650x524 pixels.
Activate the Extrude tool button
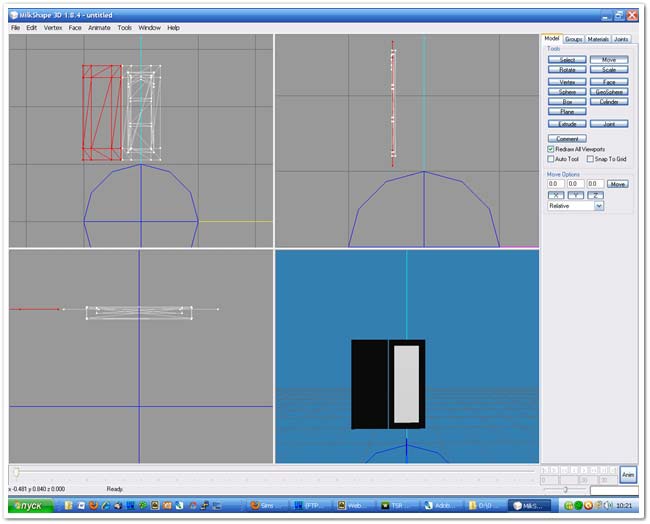point(567,124)
